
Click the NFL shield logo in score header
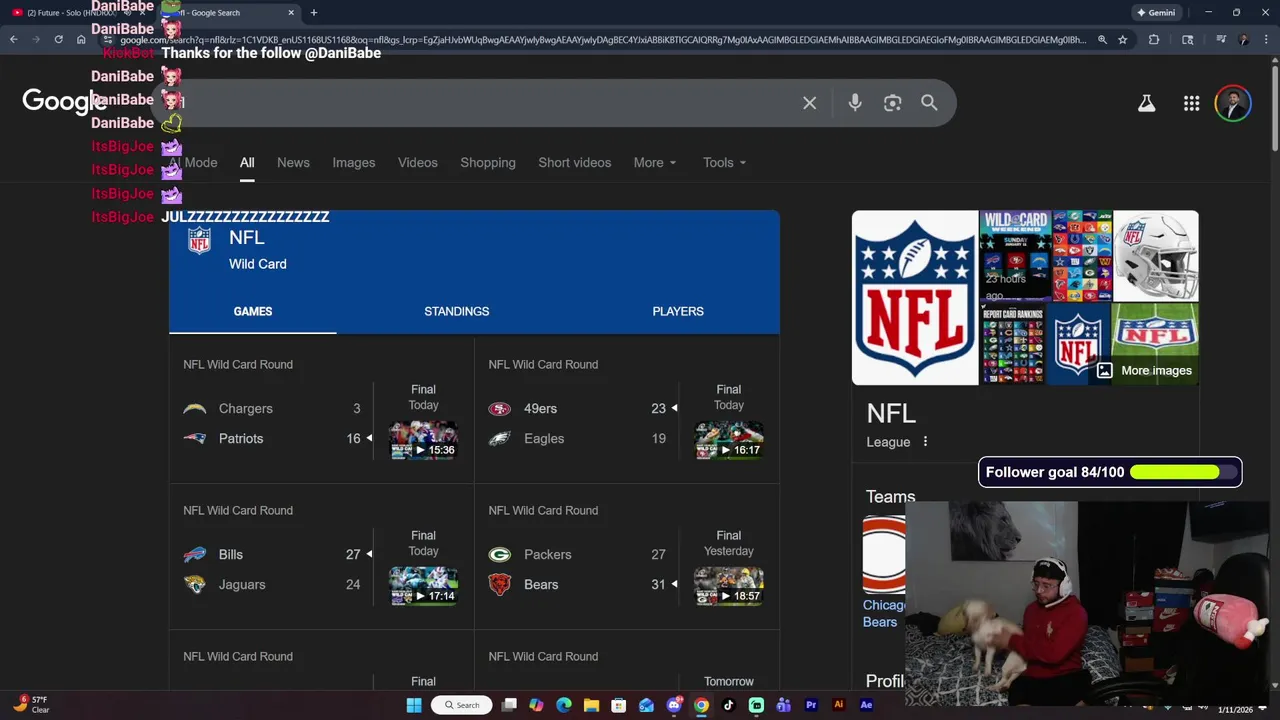[x=200, y=241]
